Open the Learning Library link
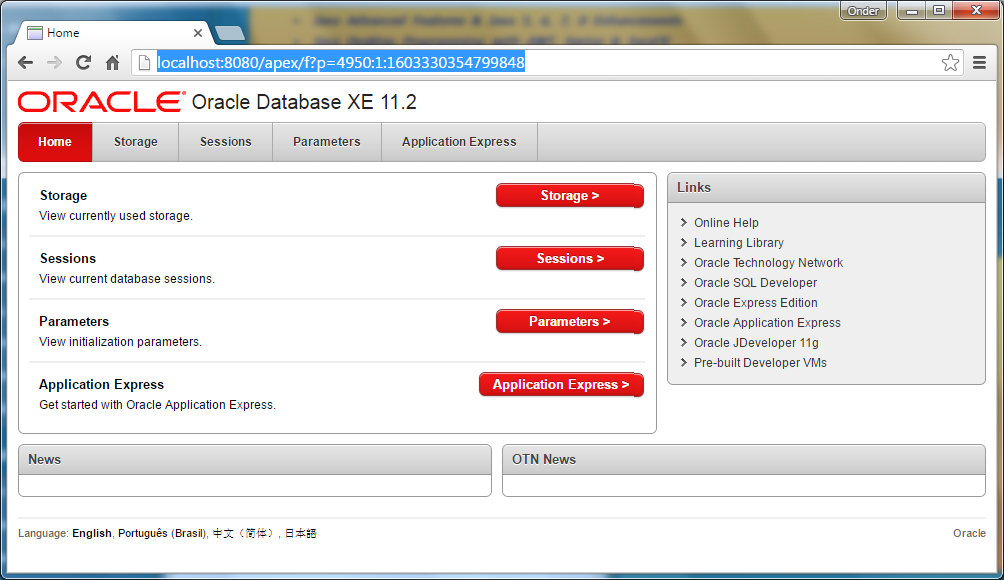Viewport: 1004px width, 580px height. pos(739,243)
